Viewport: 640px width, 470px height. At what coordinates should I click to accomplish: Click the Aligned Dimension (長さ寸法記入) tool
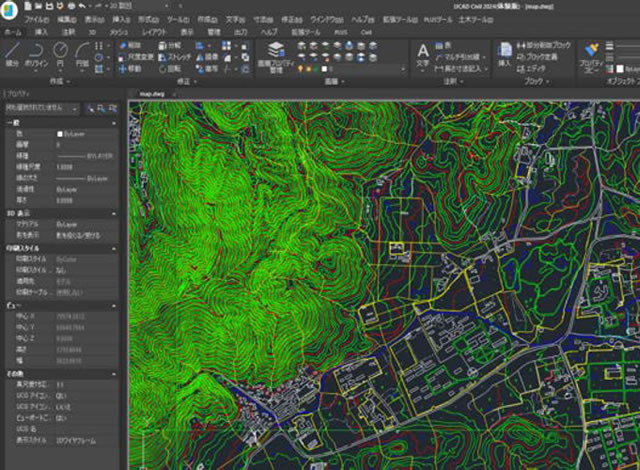coord(459,69)
